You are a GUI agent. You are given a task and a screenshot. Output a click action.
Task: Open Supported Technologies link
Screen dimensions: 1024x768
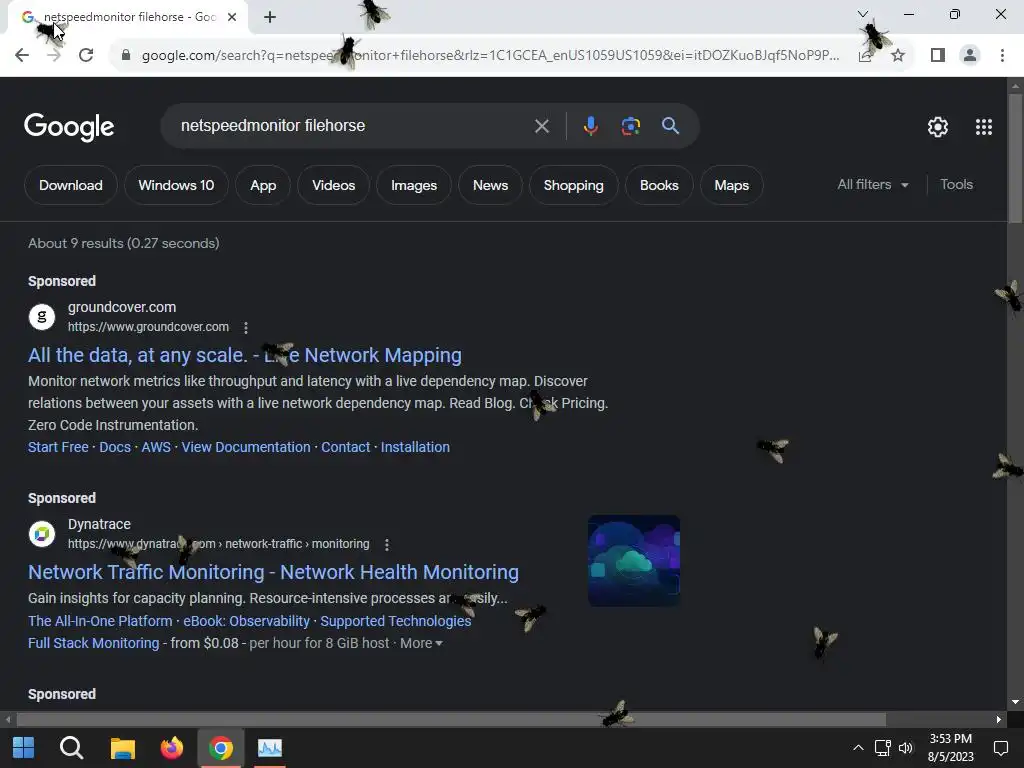point(396,621)
